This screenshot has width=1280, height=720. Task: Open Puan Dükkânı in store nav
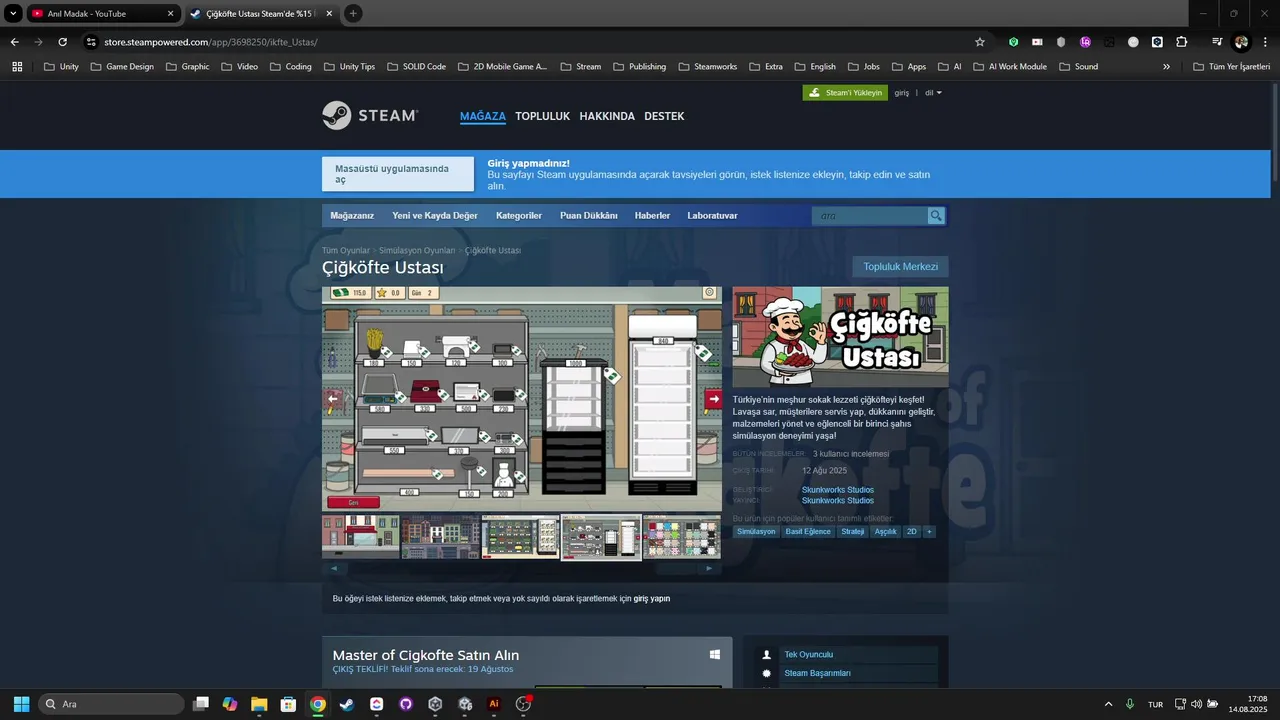coord(589,215)
